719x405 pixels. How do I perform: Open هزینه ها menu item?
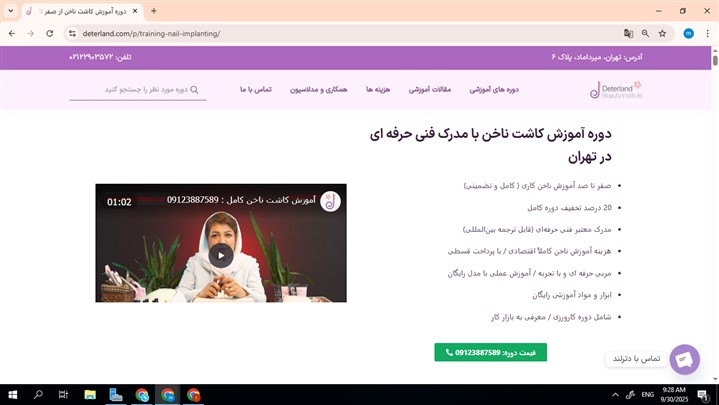click(378, 89)
